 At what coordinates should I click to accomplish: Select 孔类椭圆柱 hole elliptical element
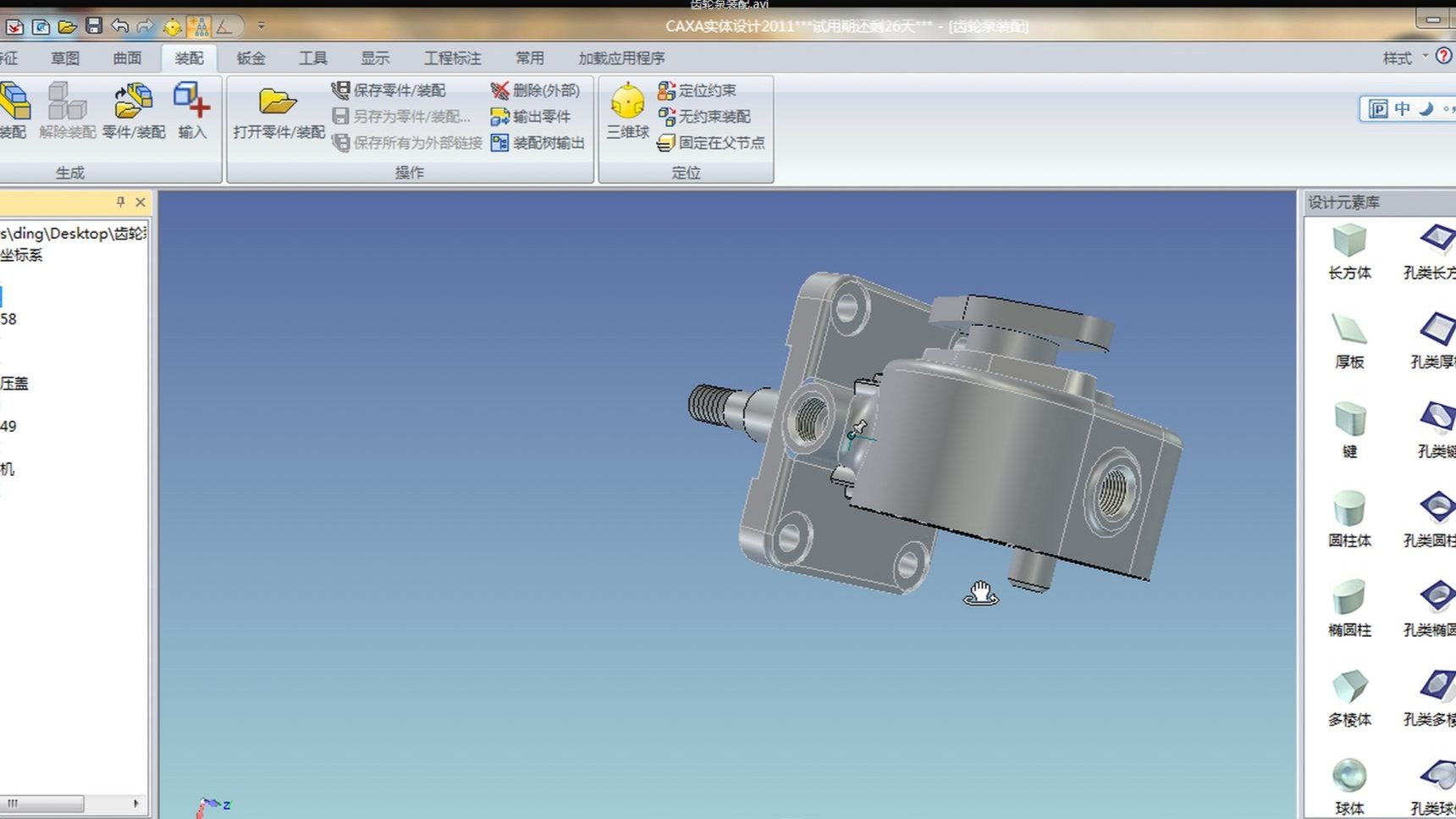pos(1431,609)
